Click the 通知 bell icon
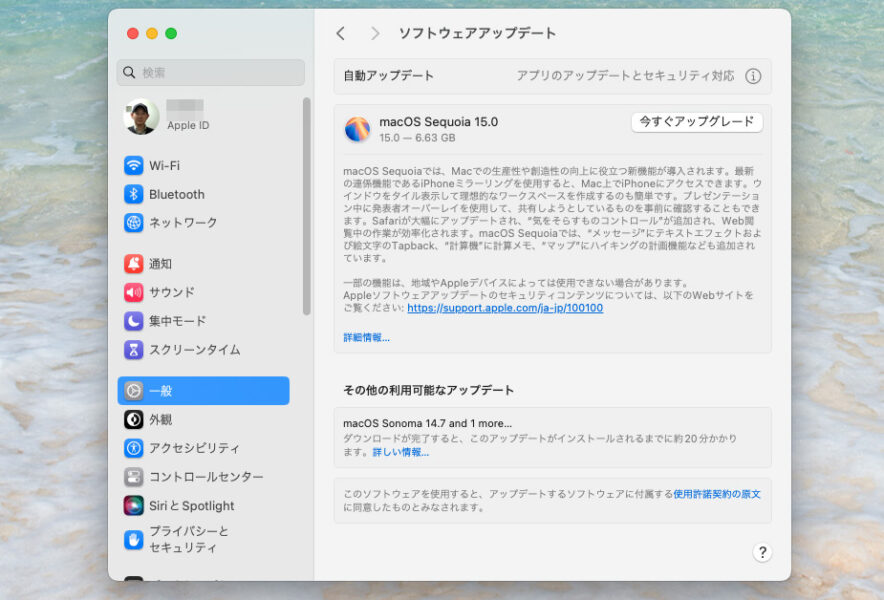Viewport: 884px width, 600px height. pyautogui.click(x=134, y=263)
